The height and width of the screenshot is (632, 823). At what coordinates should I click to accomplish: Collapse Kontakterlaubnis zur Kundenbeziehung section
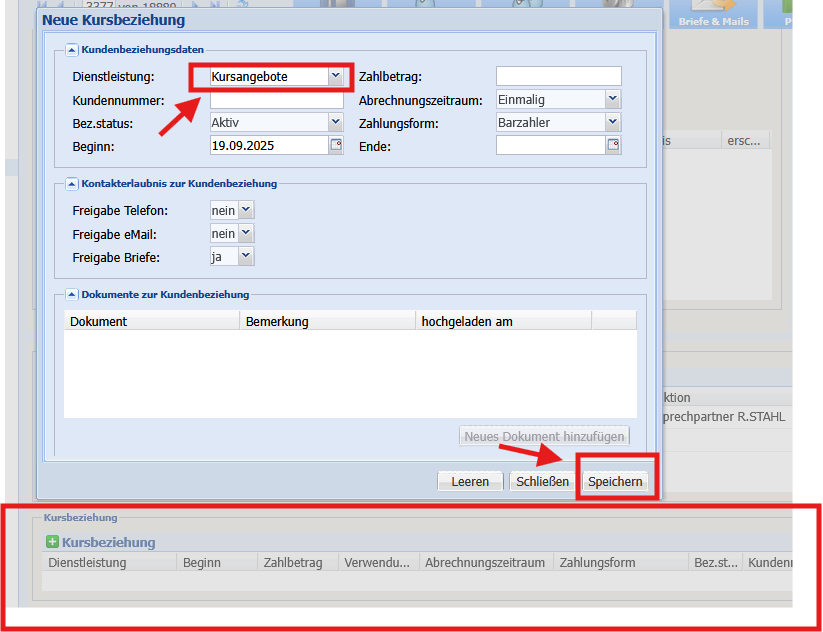click(x=72, y=184)
